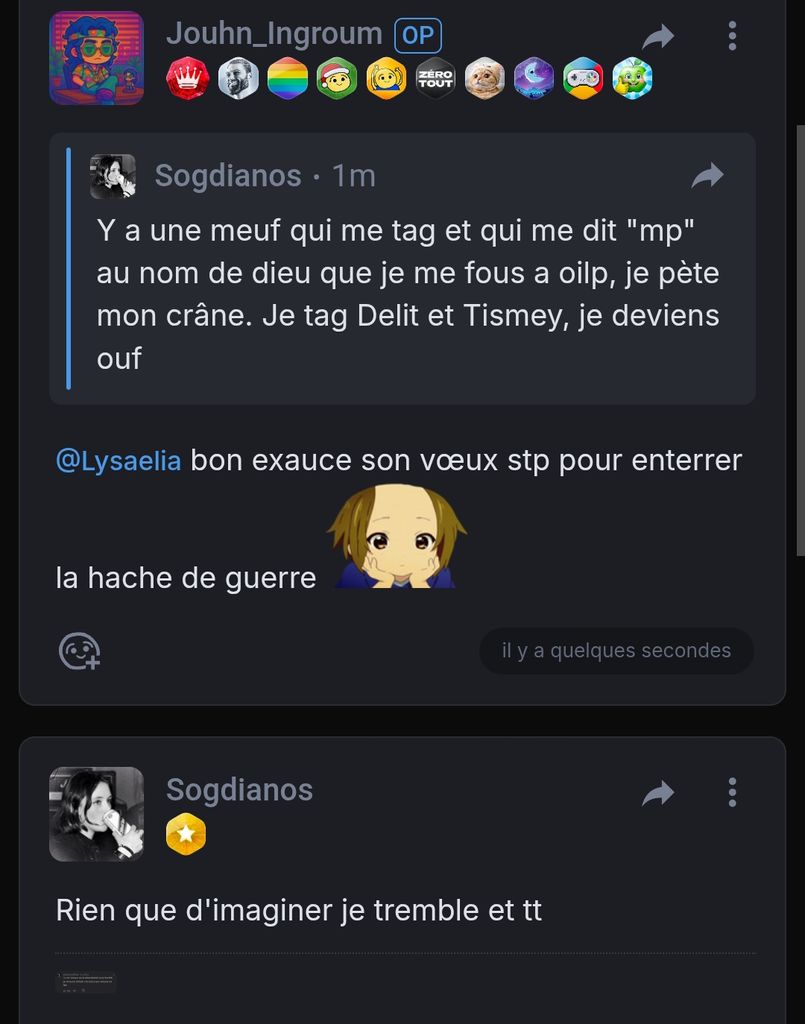Add an emoji reaction to Jouhn_Ingroum's post
This screenshot has height=1024, width=805.
tap(79, 651)
